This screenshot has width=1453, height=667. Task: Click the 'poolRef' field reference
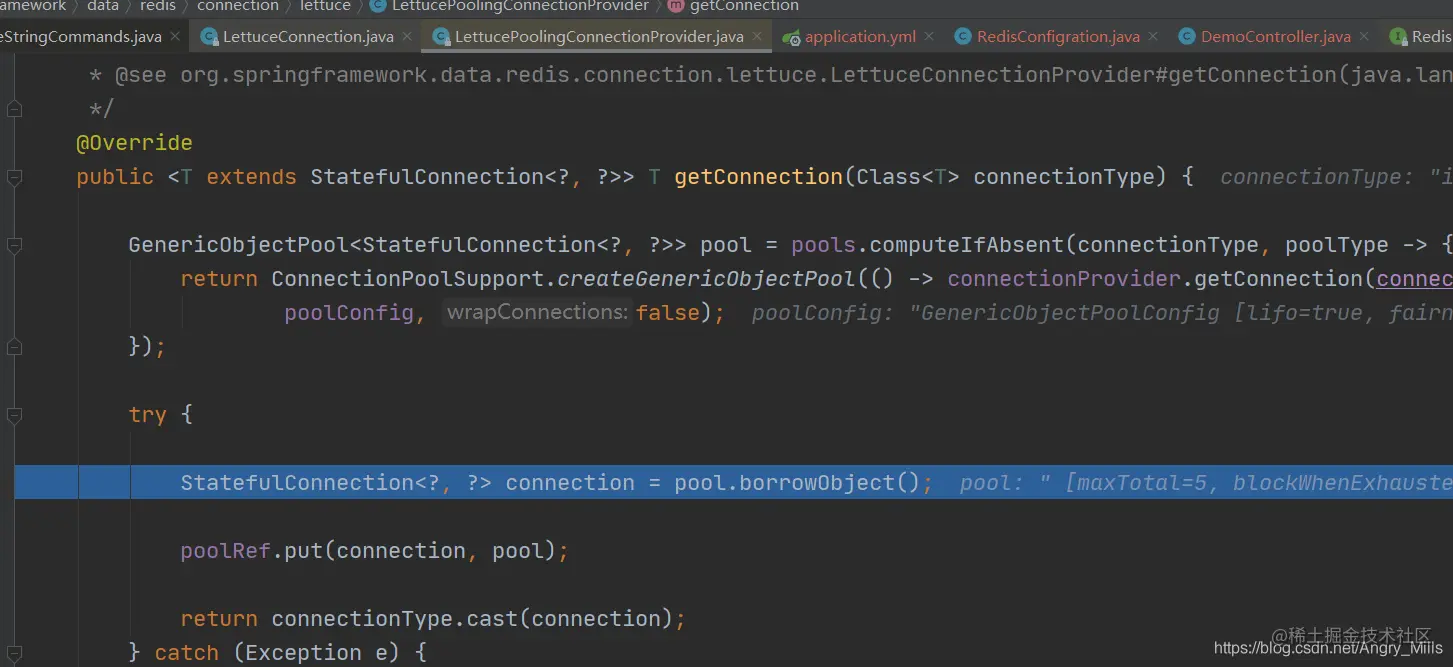(225, 550)
